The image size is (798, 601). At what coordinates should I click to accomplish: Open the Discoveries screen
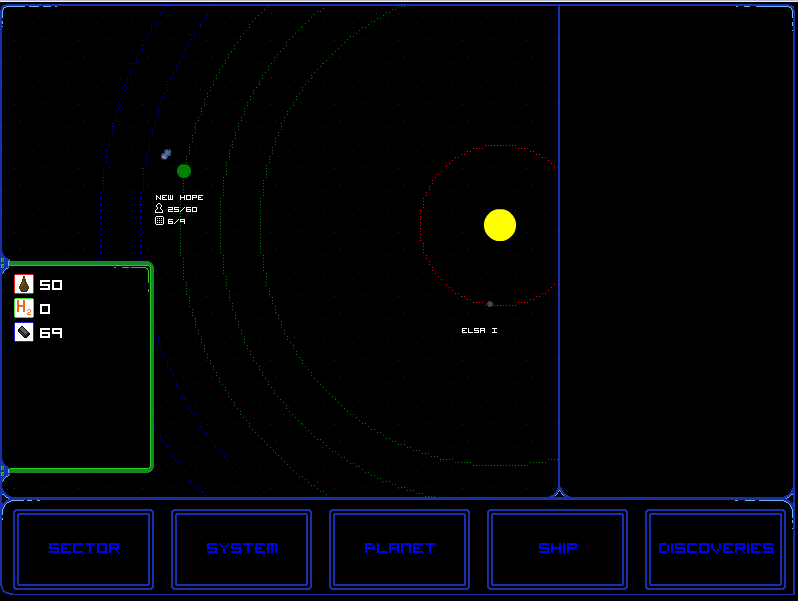coord(716,549)
